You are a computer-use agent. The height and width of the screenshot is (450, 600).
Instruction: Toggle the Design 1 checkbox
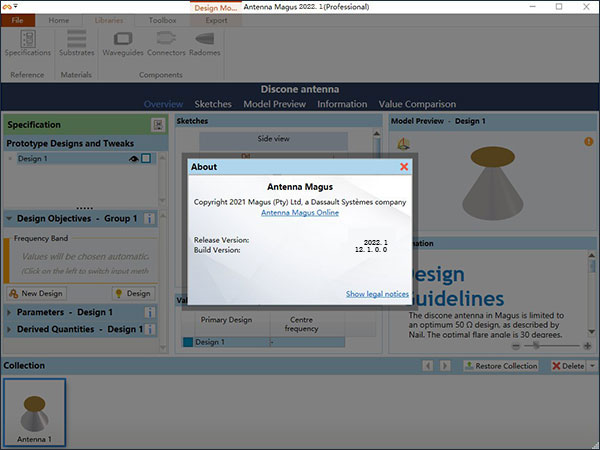146,159
